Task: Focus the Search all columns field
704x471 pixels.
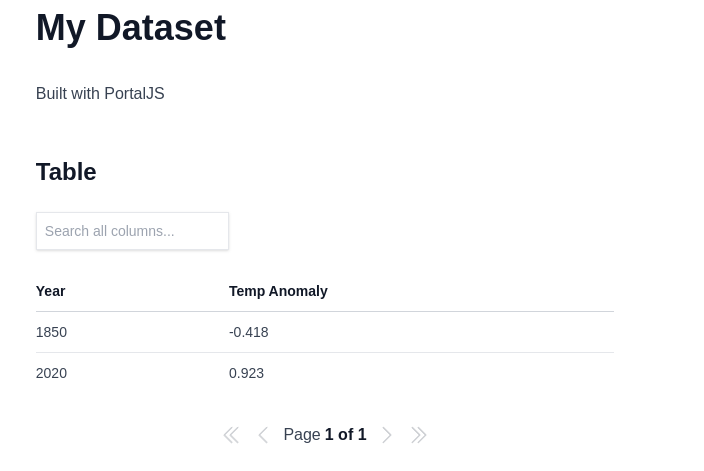Action: [x=132, y=231]
